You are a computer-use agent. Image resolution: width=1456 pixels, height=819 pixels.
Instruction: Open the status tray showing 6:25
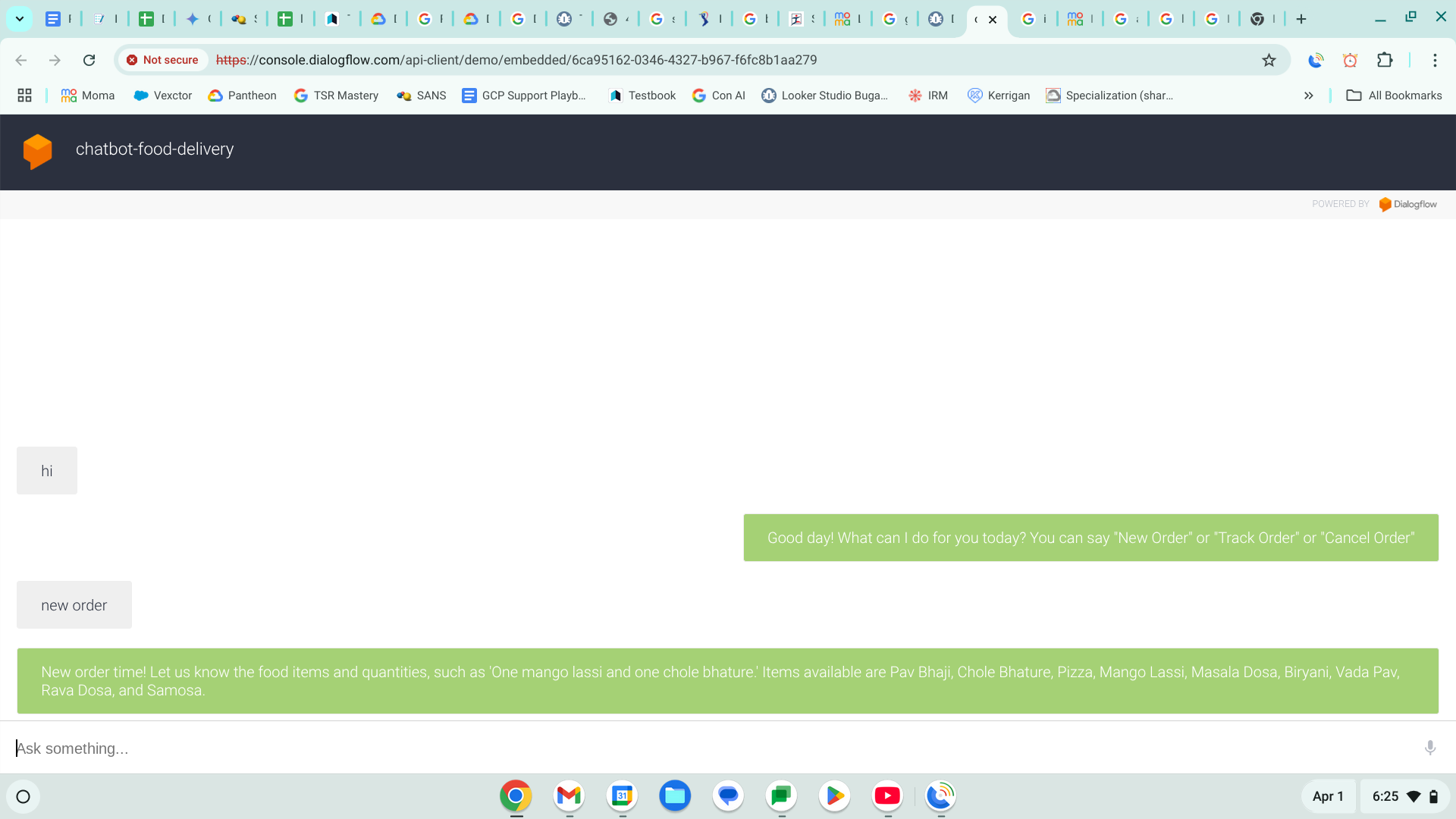[x=1404, y=796]
